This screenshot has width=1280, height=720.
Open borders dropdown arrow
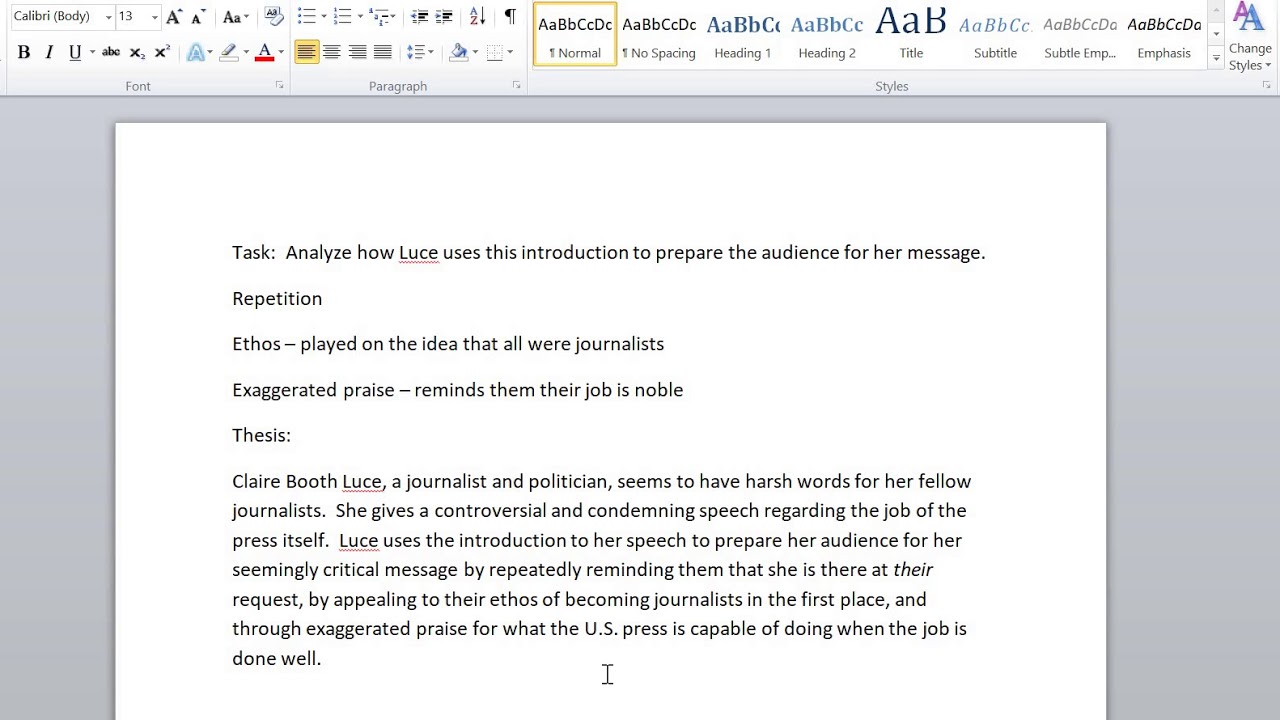(x=510, y=52)
